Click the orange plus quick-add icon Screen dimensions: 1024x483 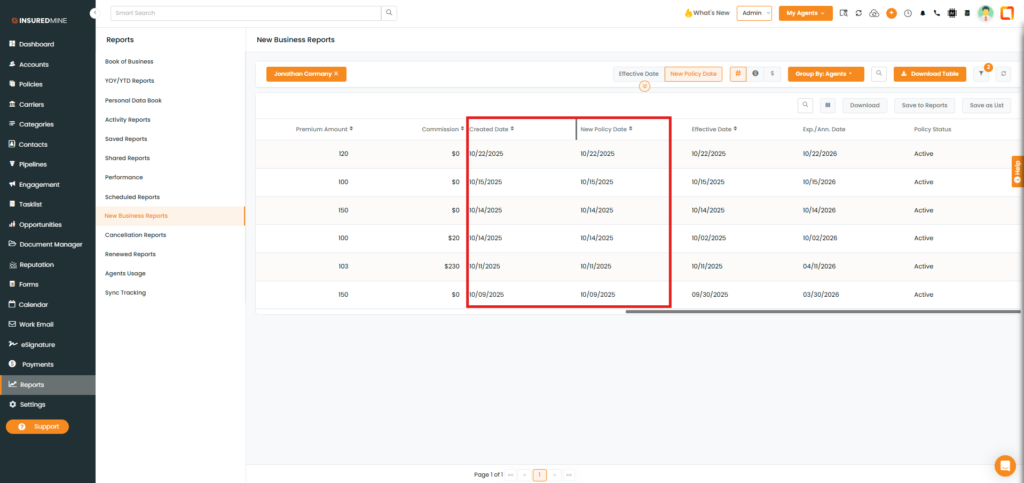pos(891,13)
